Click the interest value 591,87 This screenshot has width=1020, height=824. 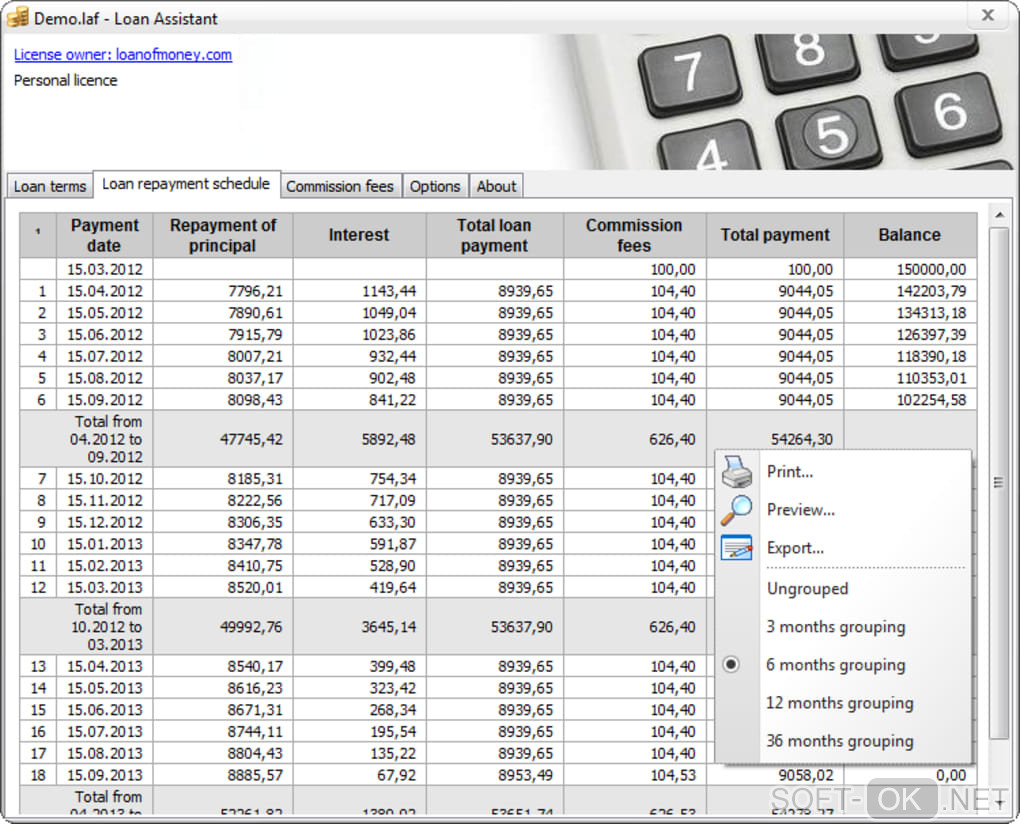[x=392, y=544]
